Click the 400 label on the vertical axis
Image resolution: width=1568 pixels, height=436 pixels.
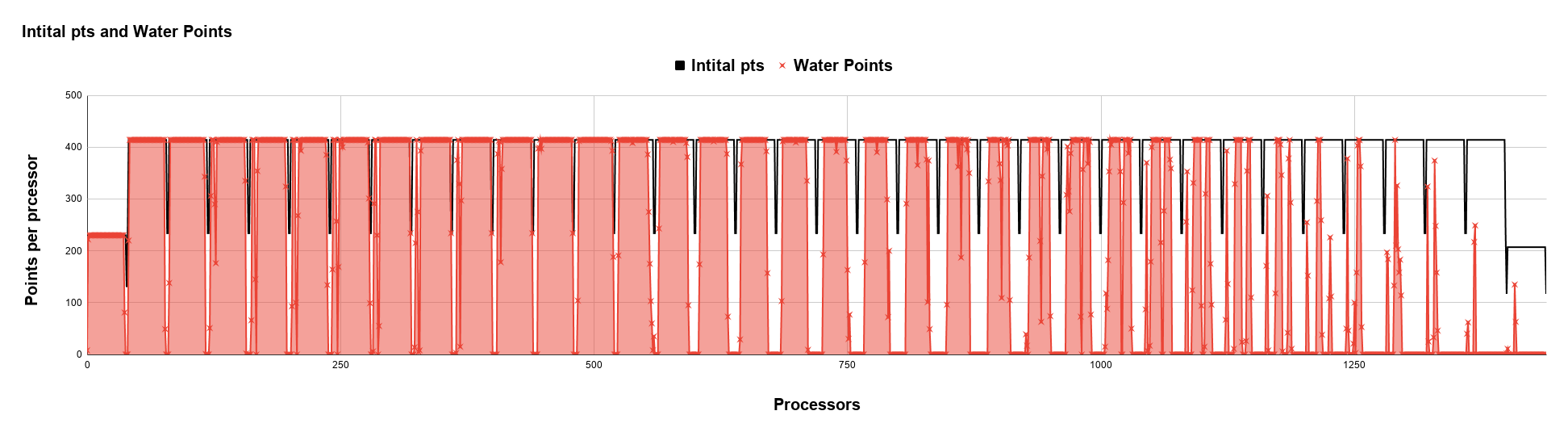point(73,147)
